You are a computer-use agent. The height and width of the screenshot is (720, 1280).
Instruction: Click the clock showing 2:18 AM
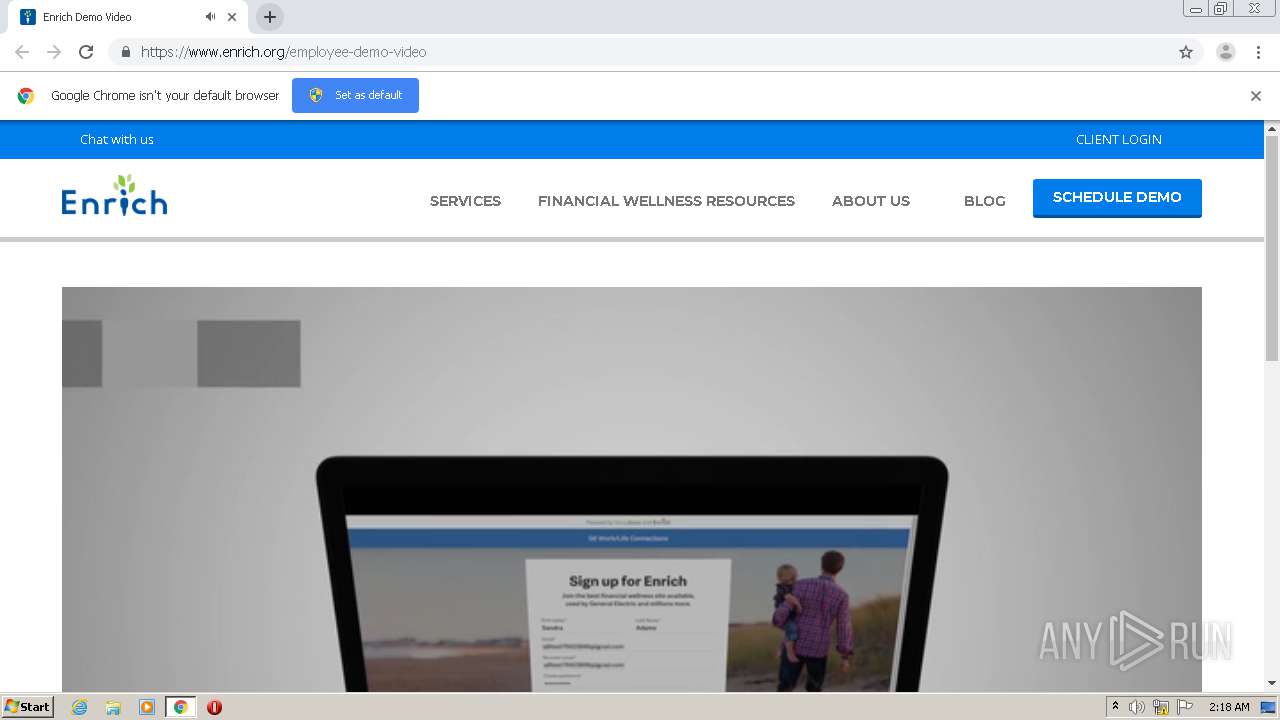click(x=1229, y=707)
